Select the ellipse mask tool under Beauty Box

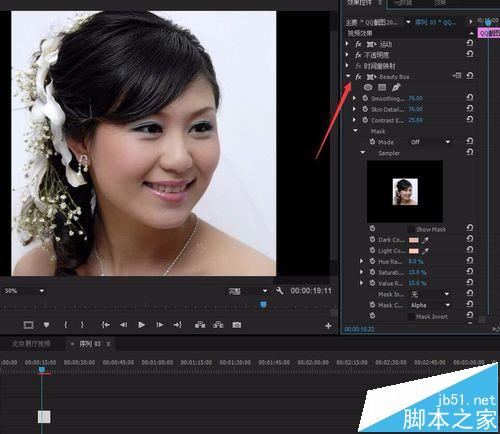point(368,87)
